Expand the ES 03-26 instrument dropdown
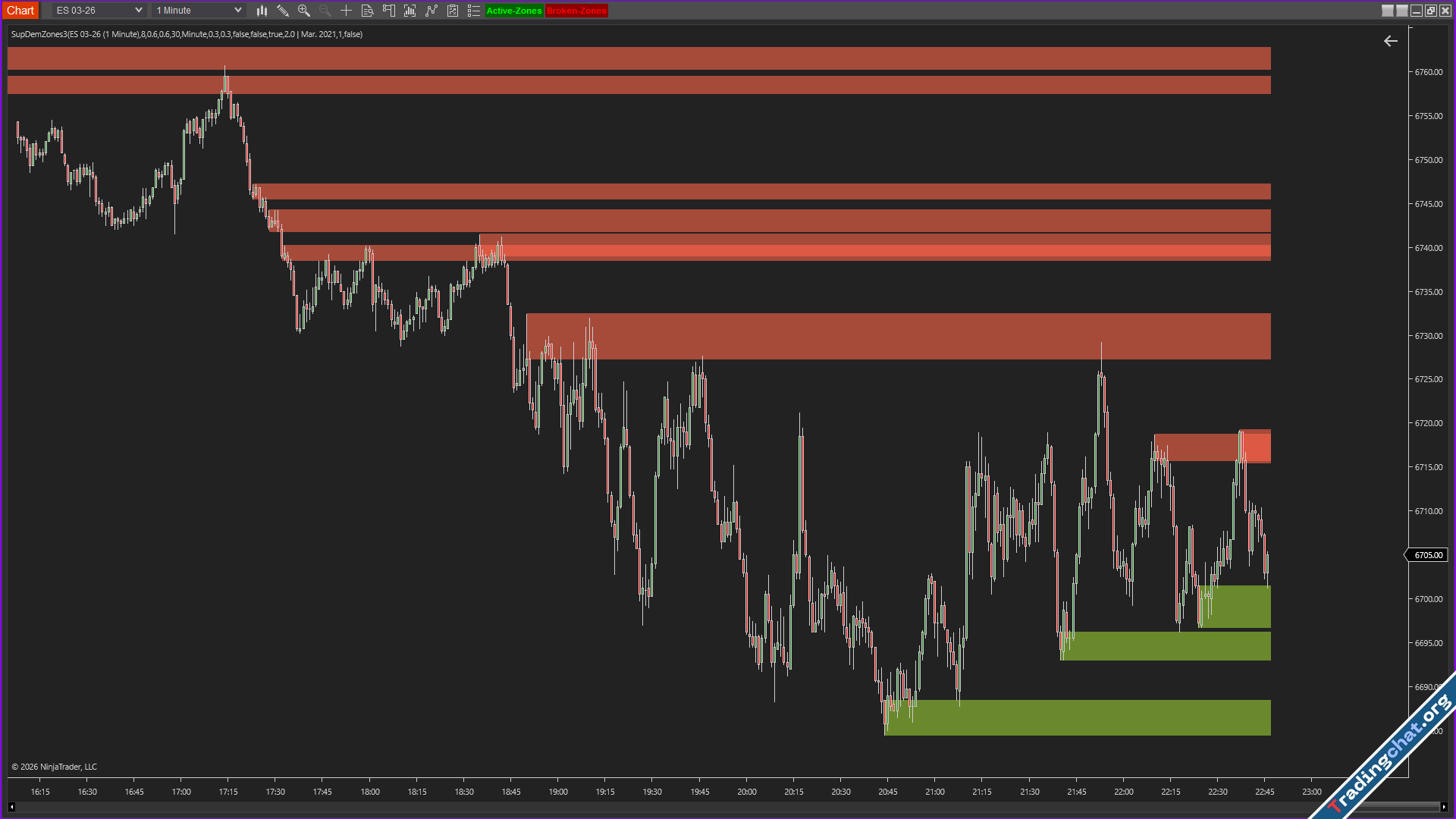 coord(138,11)
